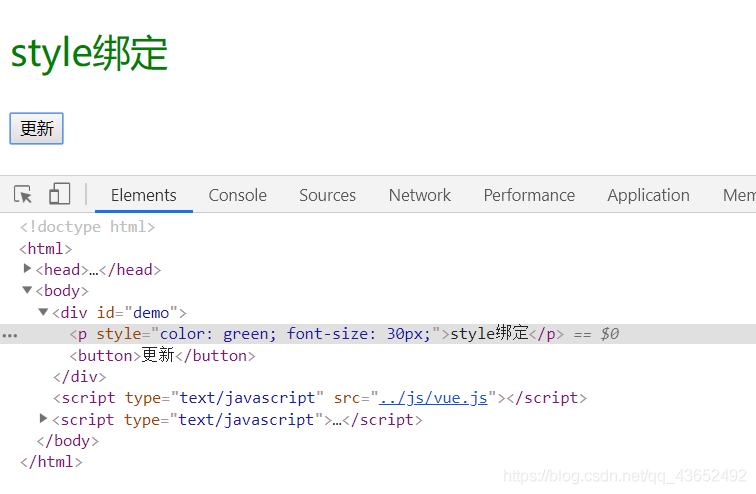Screen dimensions: 756x494
Task: Toggle the device toolbar icon
Action: point(59,194)
